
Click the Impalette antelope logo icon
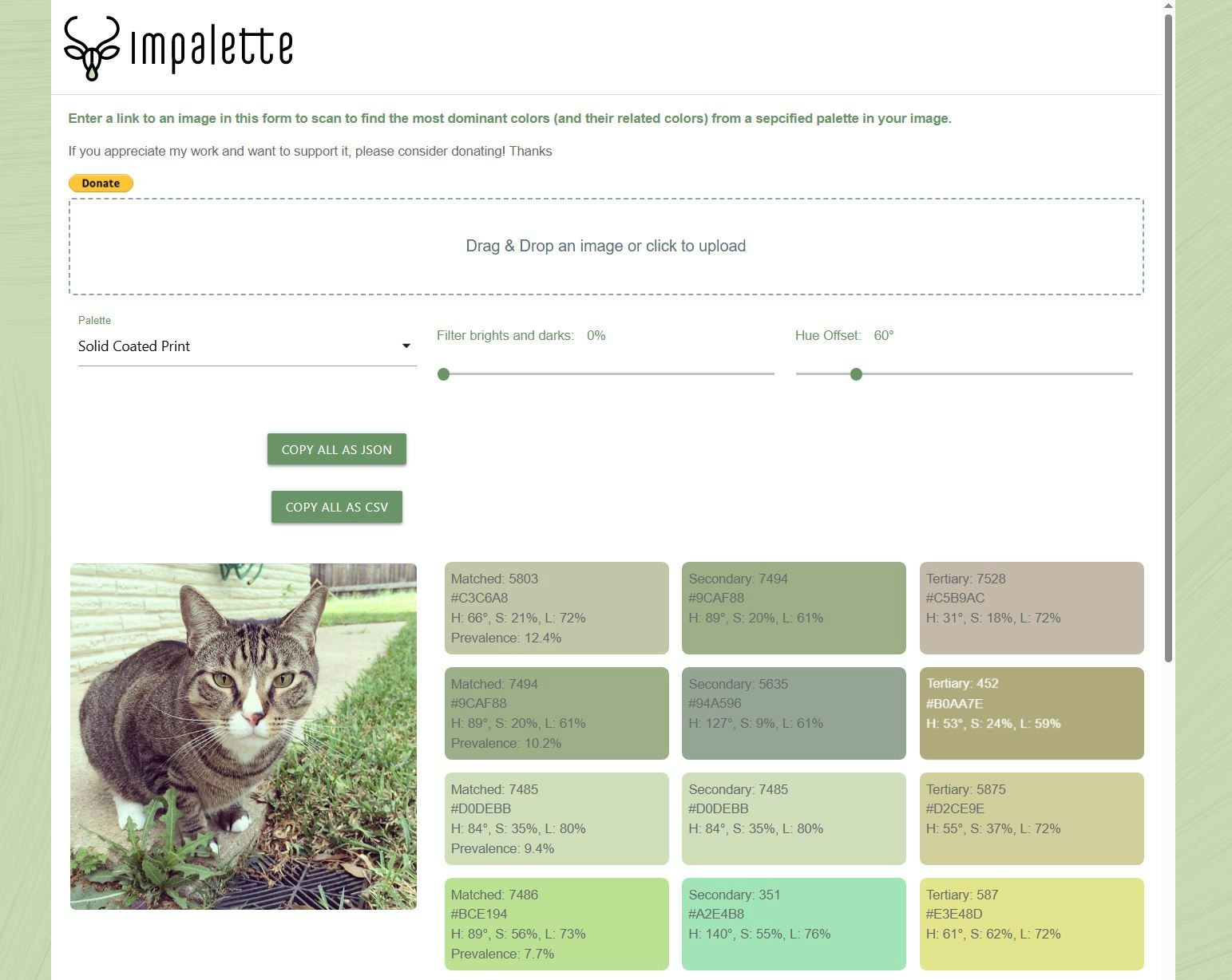pyautogui.click(x=92, y=49)
